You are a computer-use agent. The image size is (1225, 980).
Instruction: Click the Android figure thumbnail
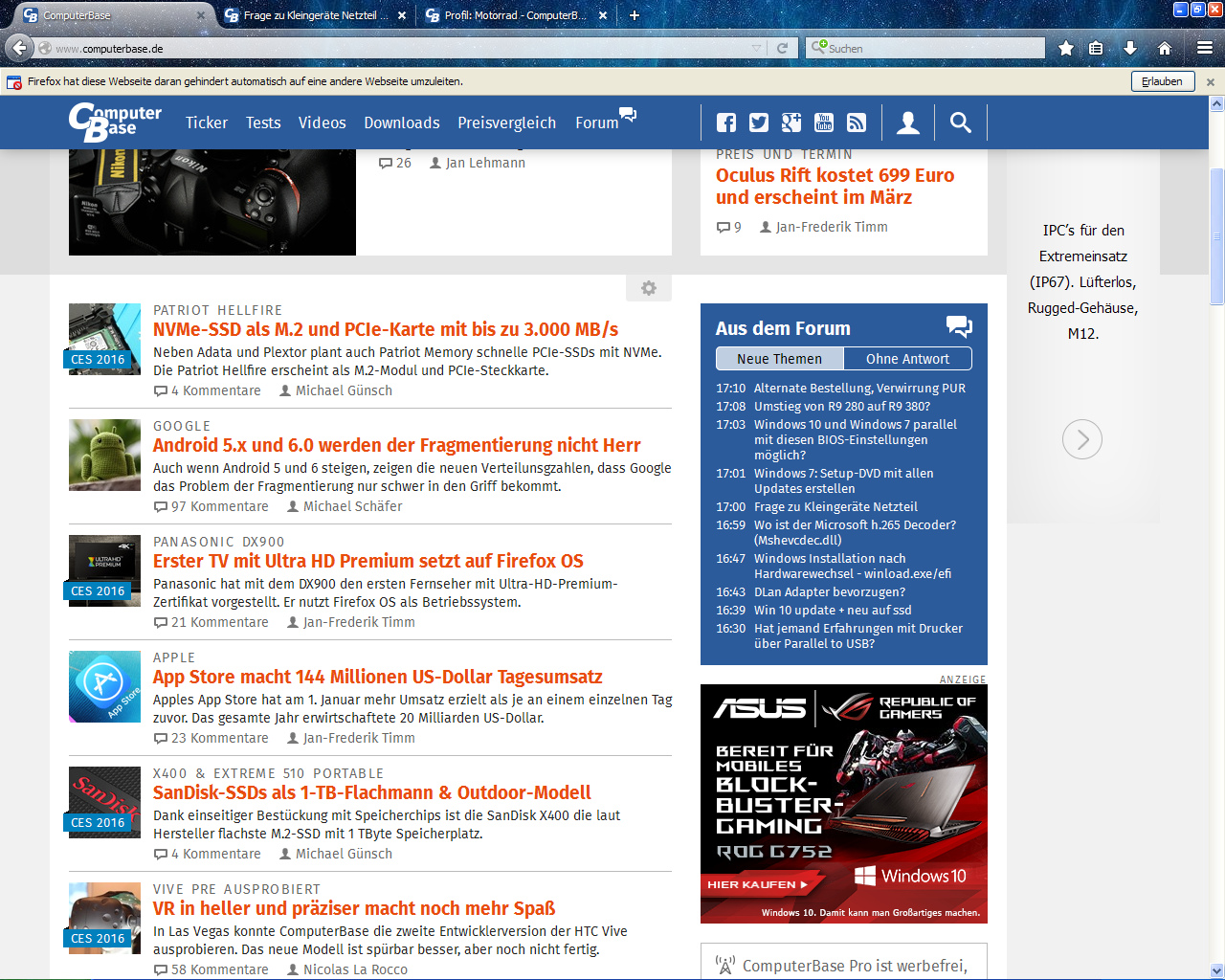point(105,455)
